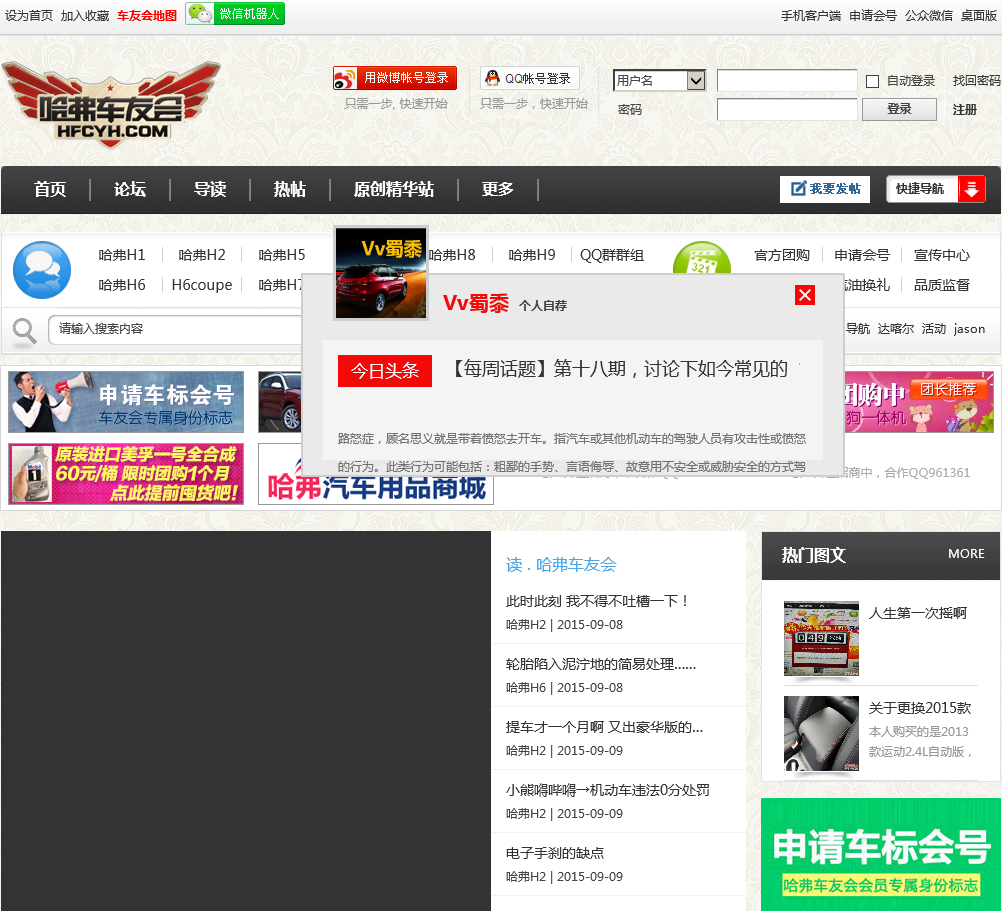Open the 哈弗H5 forum link
1002x911 pixels.
(281, 255)
